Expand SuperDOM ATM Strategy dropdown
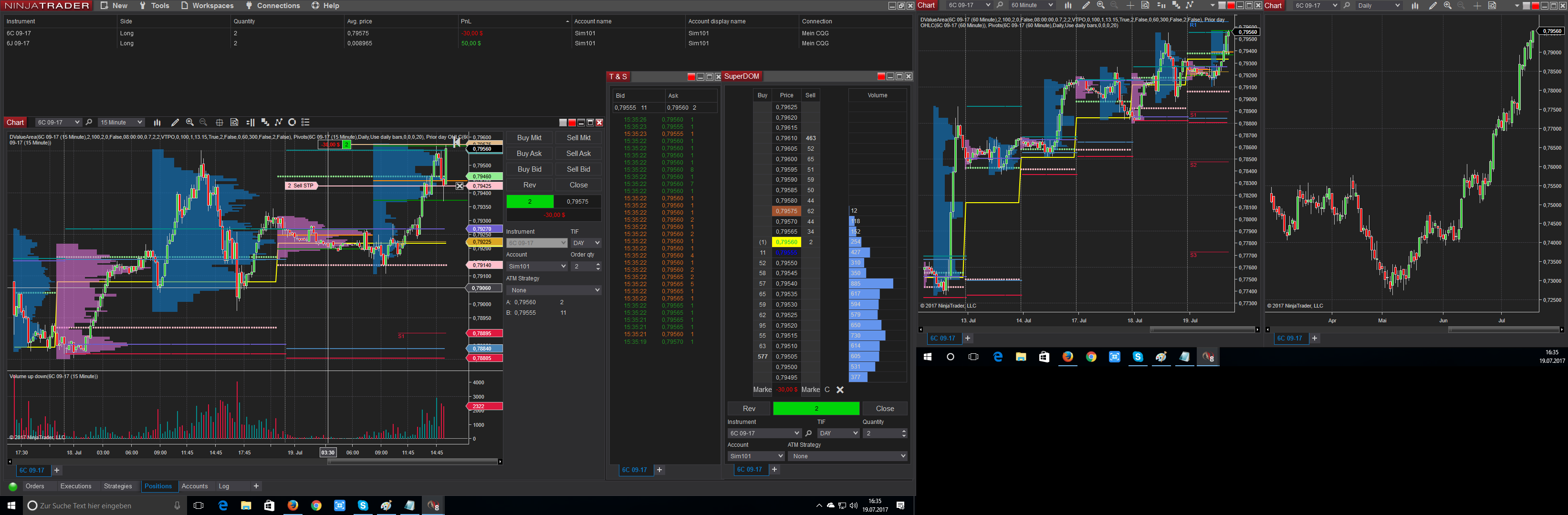Image resolution: width=1568 pixels, height=515 pixels. click(x=847, y=456)
